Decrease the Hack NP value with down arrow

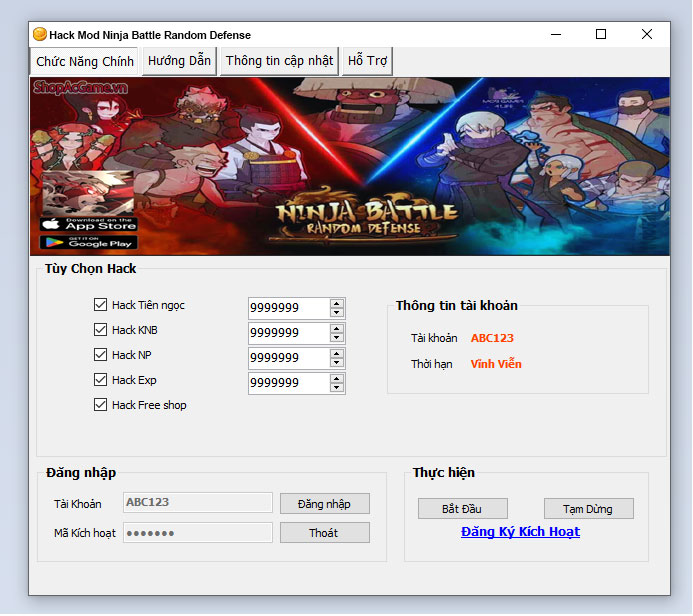tap(337, 363)
